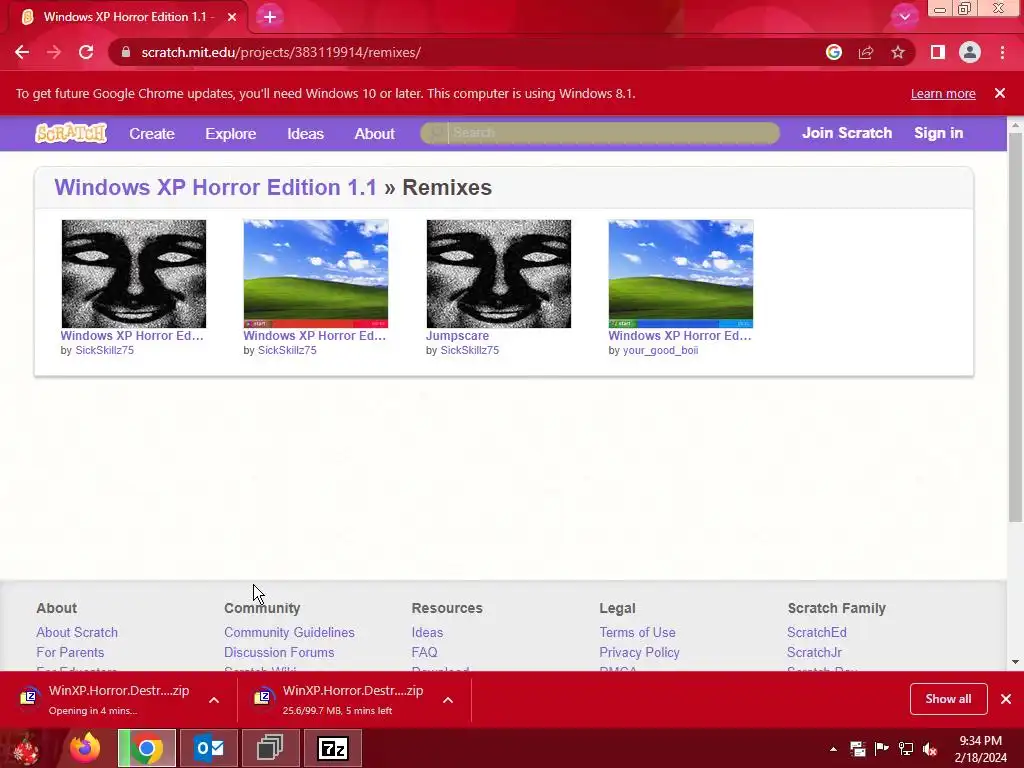Click Join Scratch

[x=847, y=133]
